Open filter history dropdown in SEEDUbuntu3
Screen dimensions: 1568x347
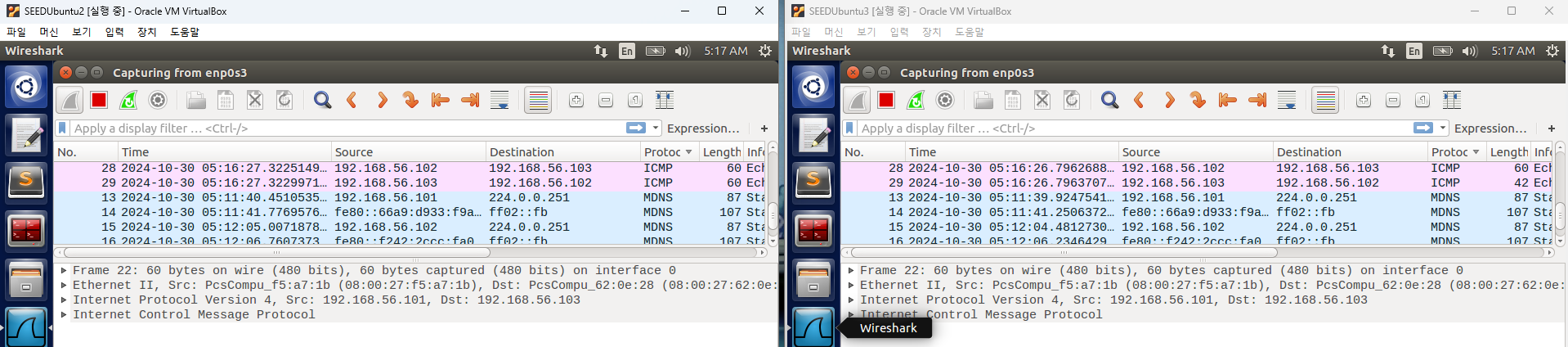point(1443,128)
